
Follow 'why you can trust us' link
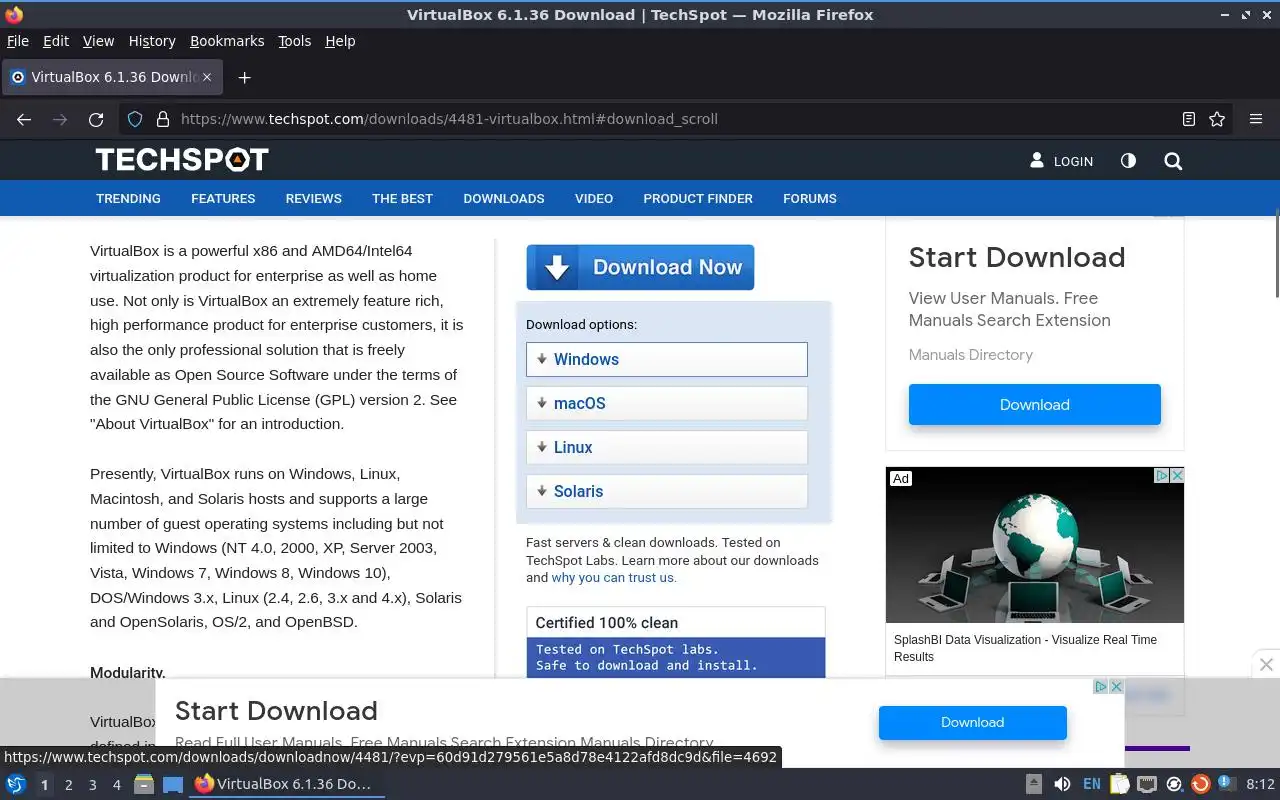(x=613, y=578)
